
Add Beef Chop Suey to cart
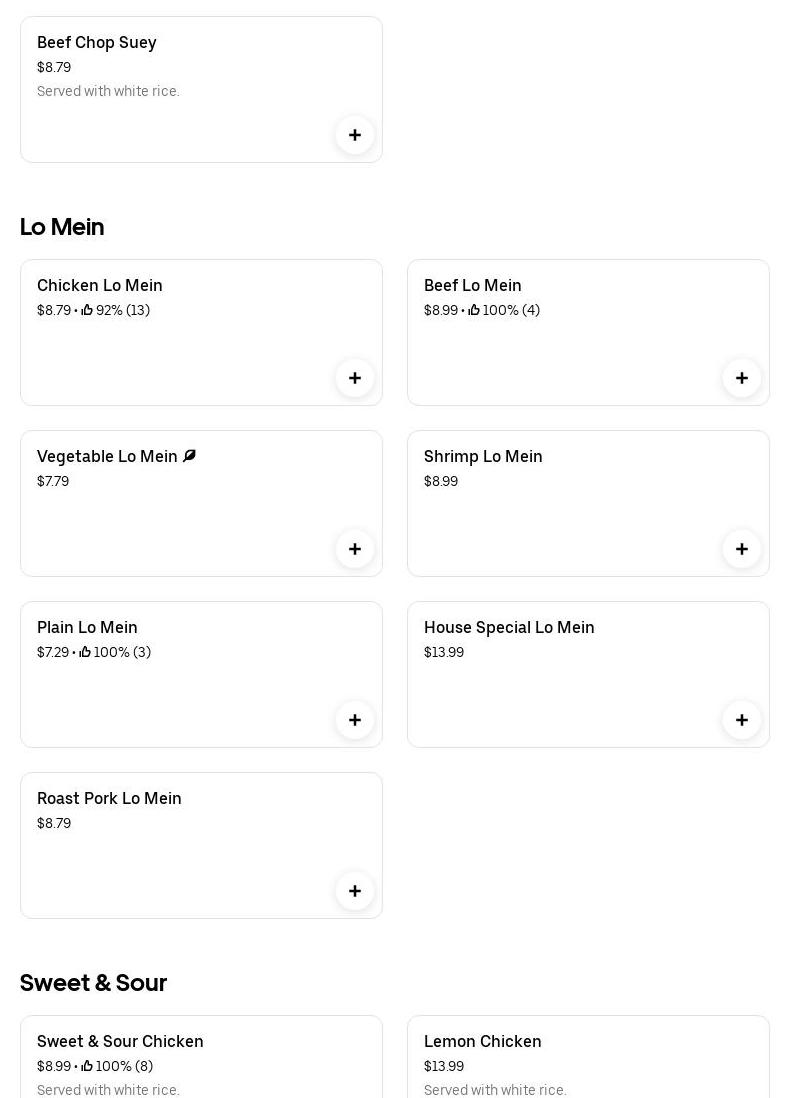click(355, 135)
